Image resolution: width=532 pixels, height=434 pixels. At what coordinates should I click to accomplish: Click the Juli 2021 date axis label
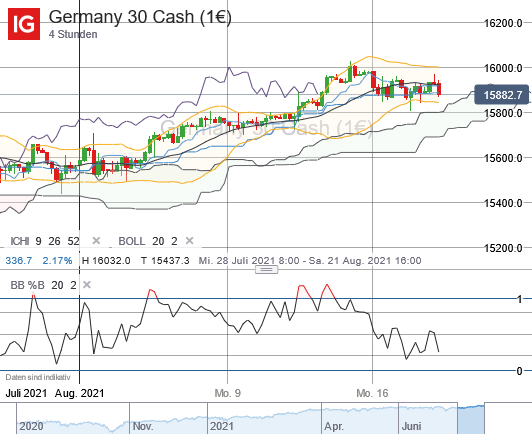pyautogui.click(x=26, y=393)
